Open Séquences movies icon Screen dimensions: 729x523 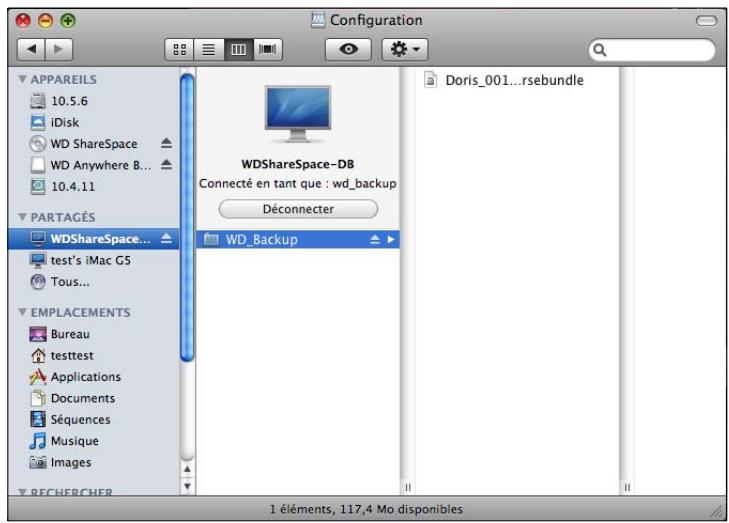click(38, 419)
